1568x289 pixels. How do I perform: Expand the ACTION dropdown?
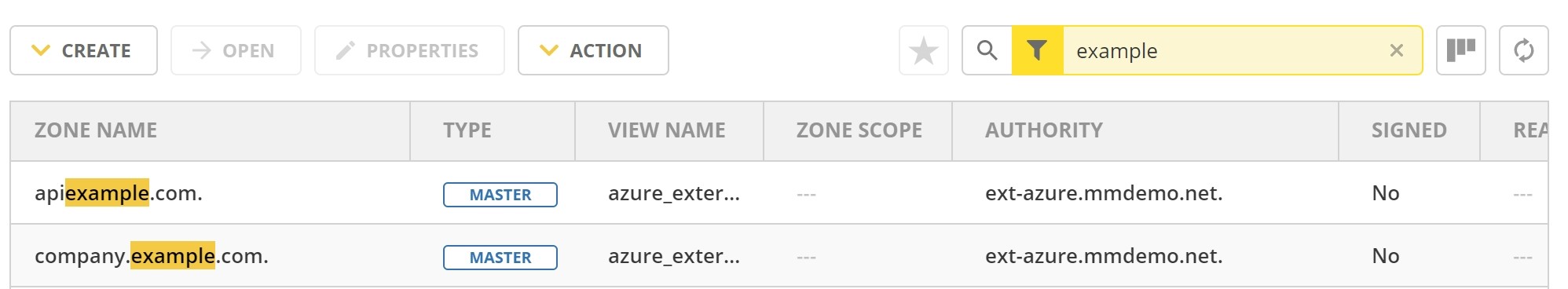(x=593, y=50)
